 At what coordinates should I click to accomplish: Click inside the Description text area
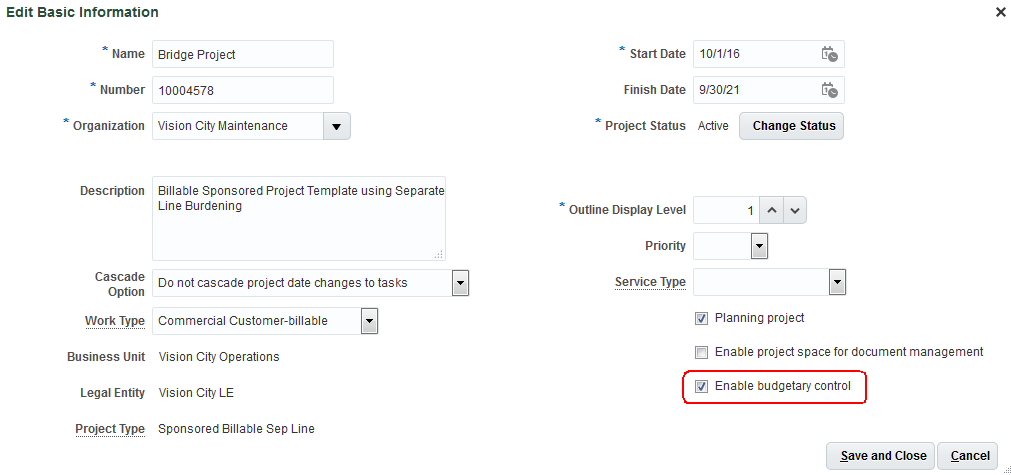pos(298,218)
